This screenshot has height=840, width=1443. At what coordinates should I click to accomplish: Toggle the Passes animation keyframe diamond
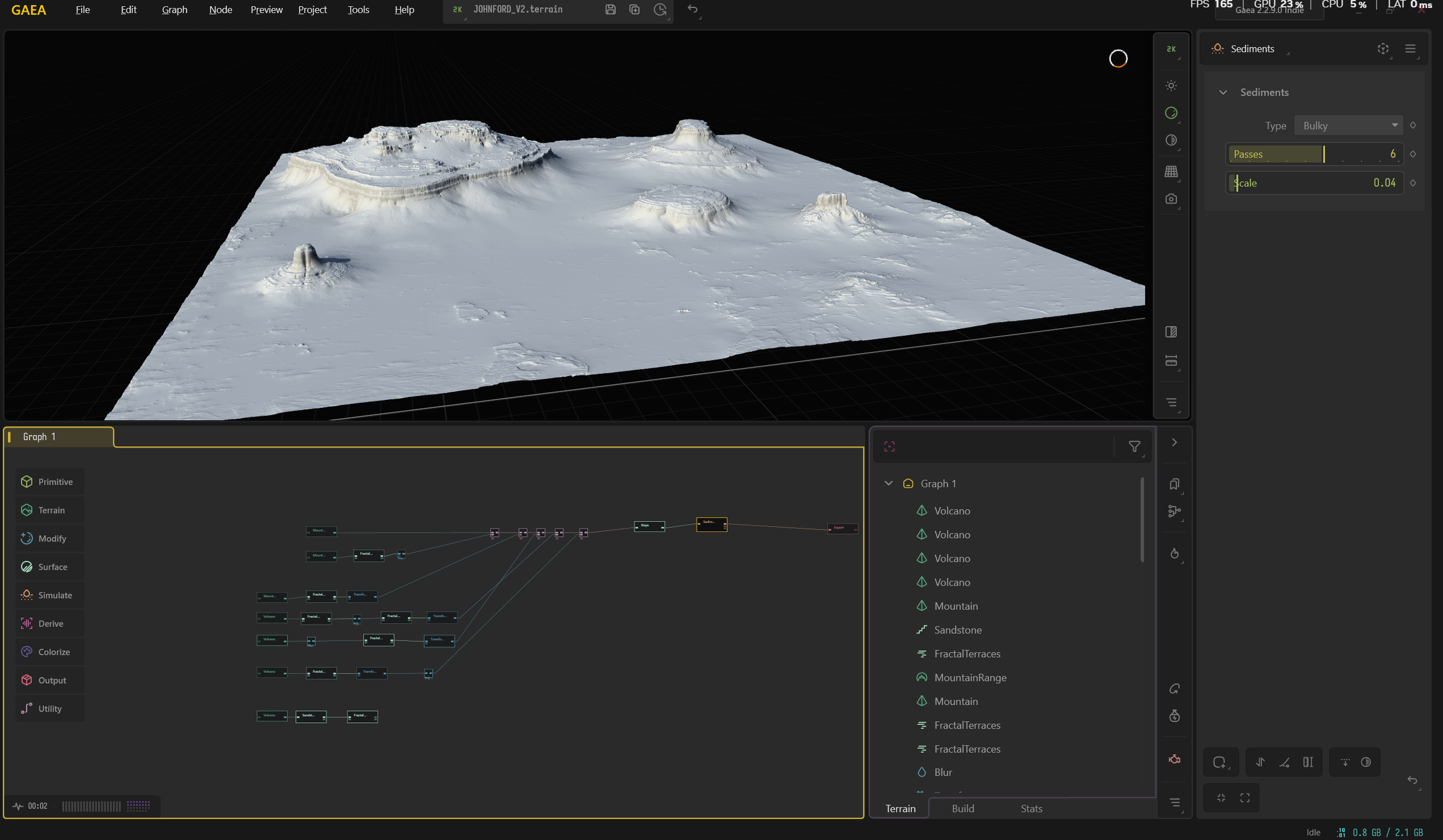(1412, 154)
